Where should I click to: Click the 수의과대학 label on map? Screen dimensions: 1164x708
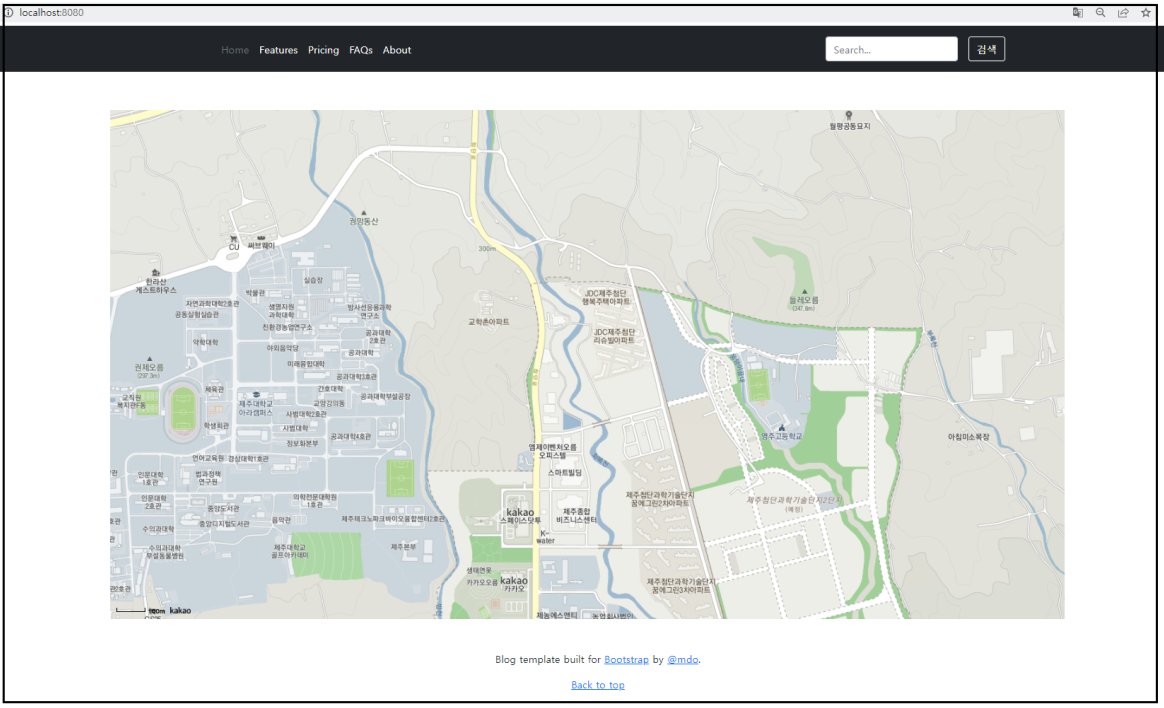click(x=158, y=530)
